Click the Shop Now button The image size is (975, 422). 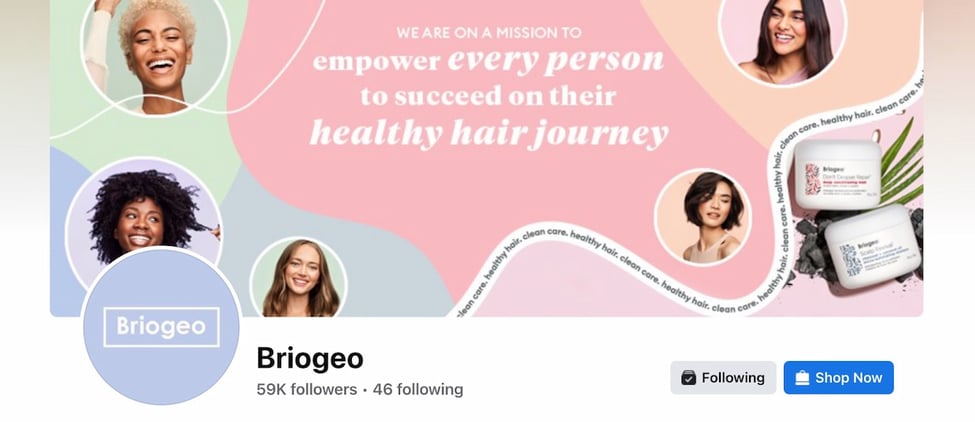click(838, 377)
